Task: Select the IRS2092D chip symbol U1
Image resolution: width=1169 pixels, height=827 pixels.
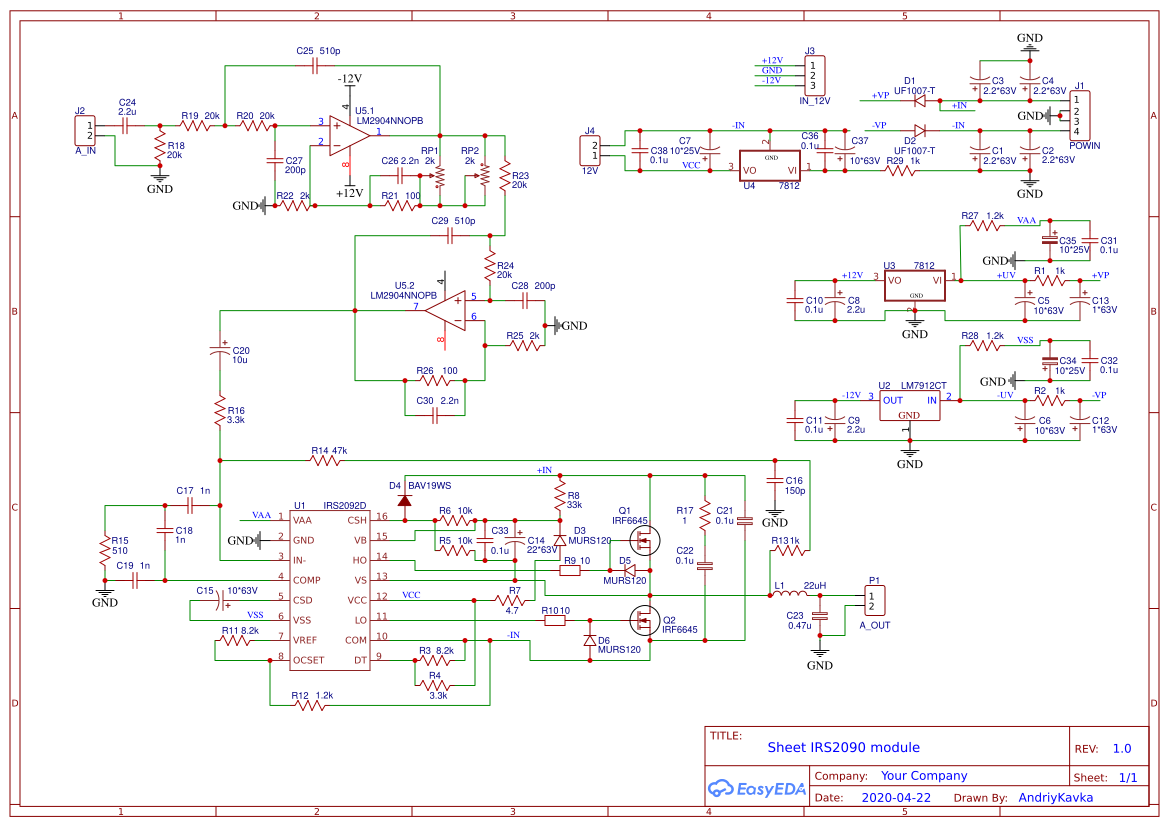Action: point(328,590)
